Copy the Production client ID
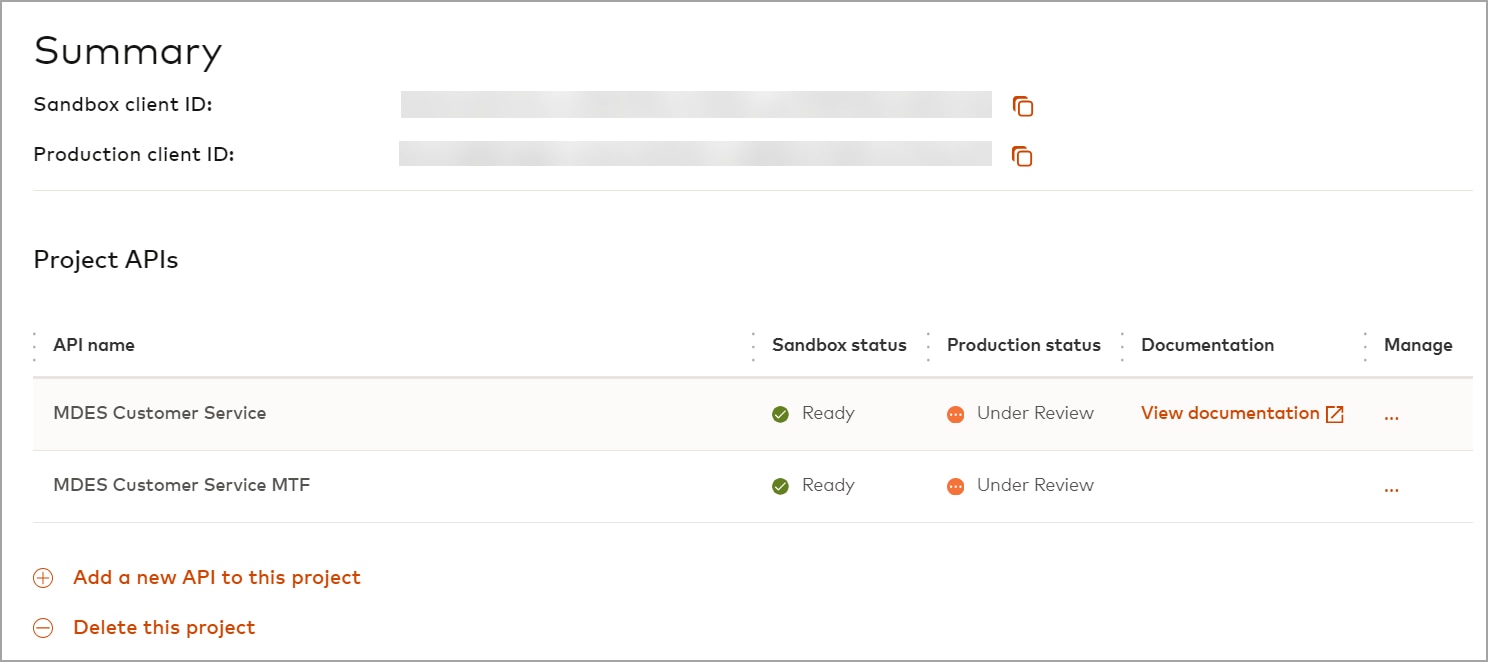The image size is (1488, 662). (x=1021, y=156)
